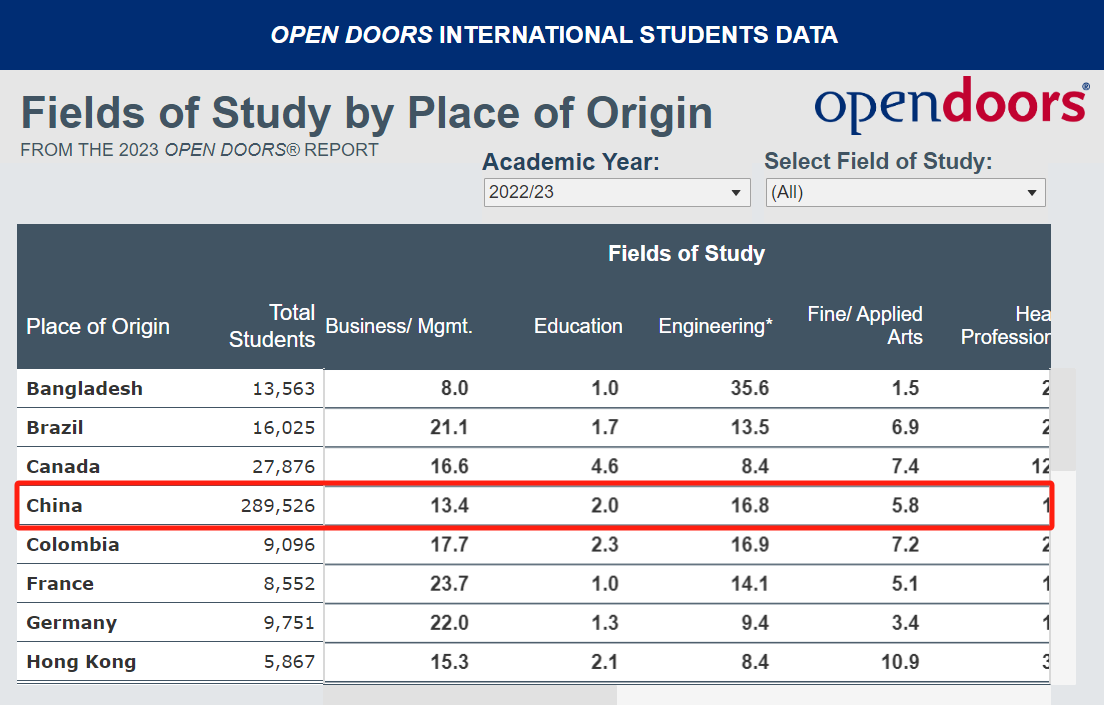Click the Open Doors International Students Data banner

[554, 35]
